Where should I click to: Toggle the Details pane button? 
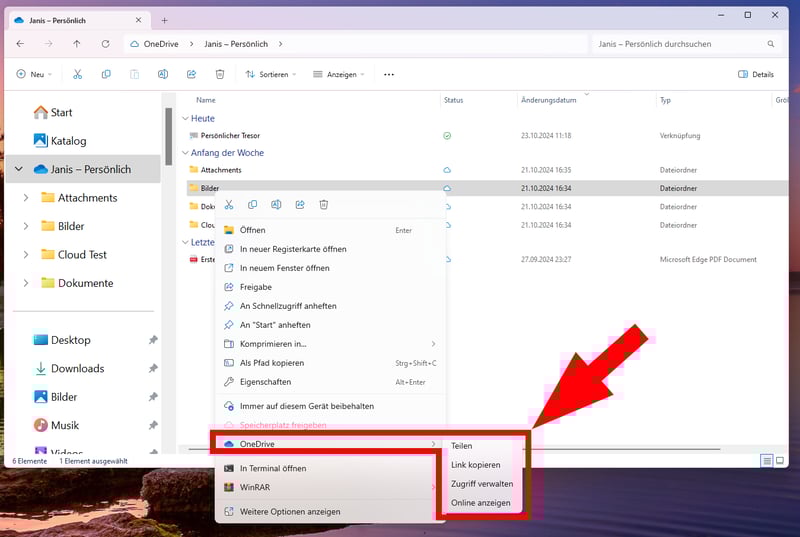(x=756, y=74)
